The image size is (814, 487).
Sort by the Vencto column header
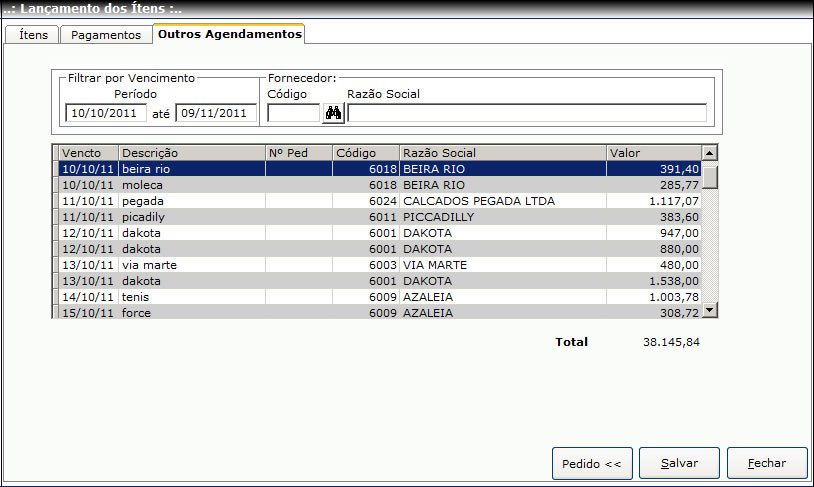(88, 153)
